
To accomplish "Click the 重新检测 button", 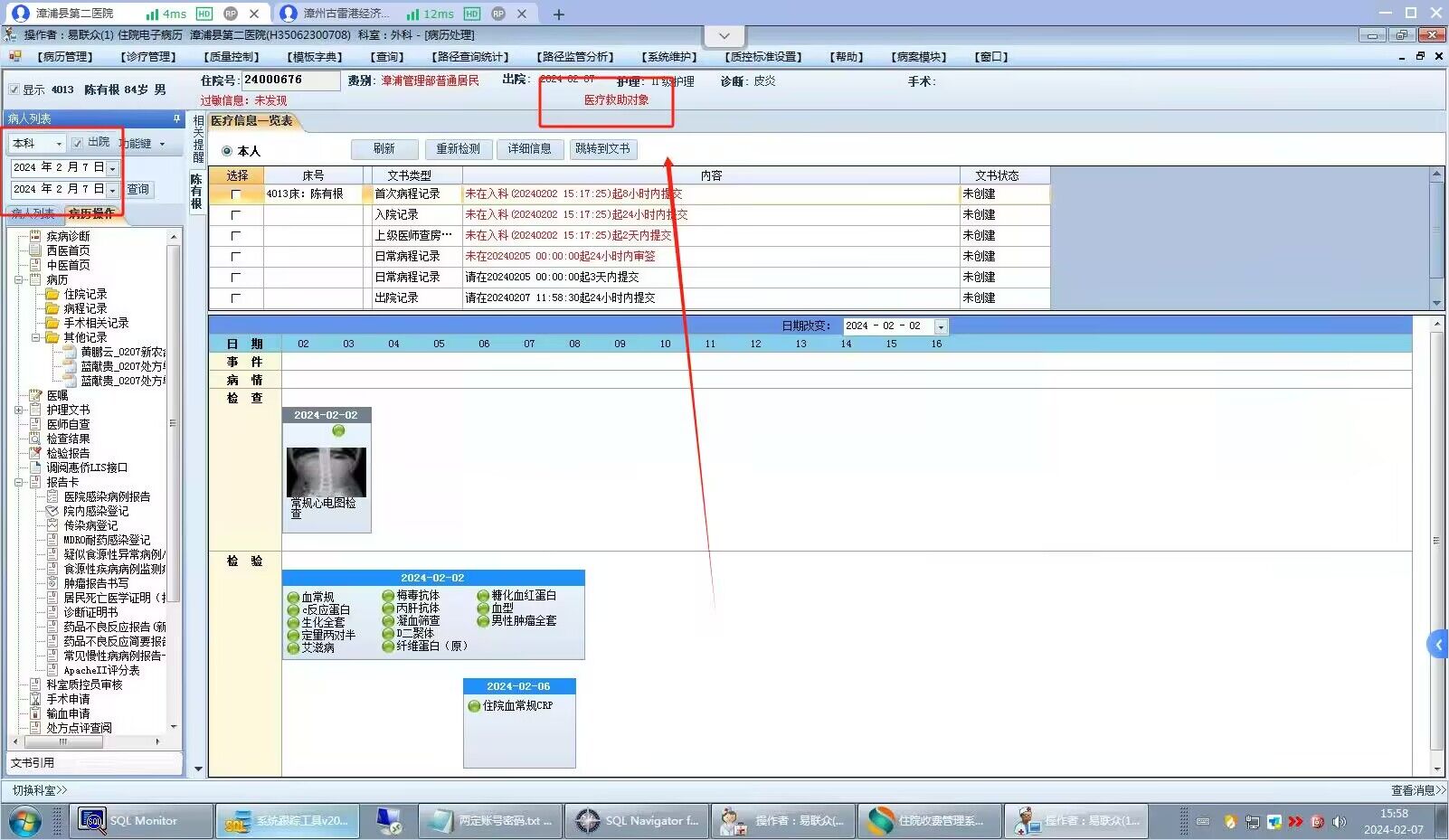I will [x=459, y=149].
